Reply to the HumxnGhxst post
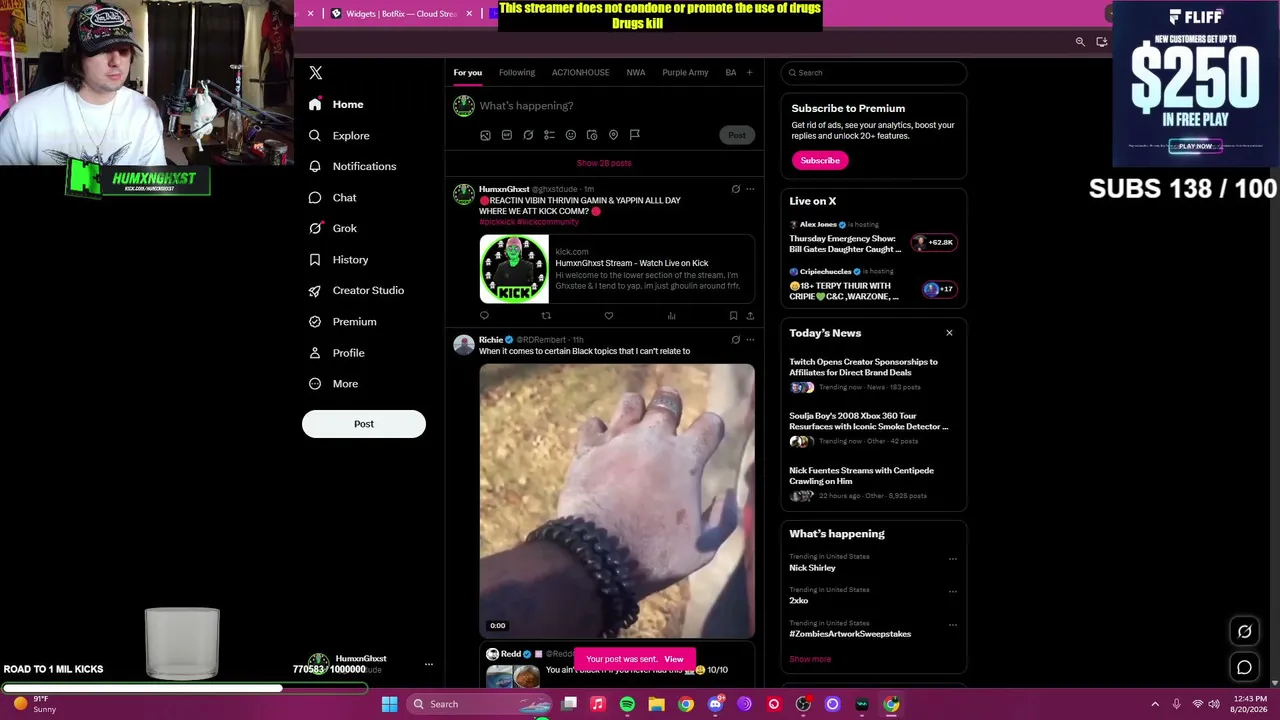Screen dimensions: 1280x720 click(484, 316)
